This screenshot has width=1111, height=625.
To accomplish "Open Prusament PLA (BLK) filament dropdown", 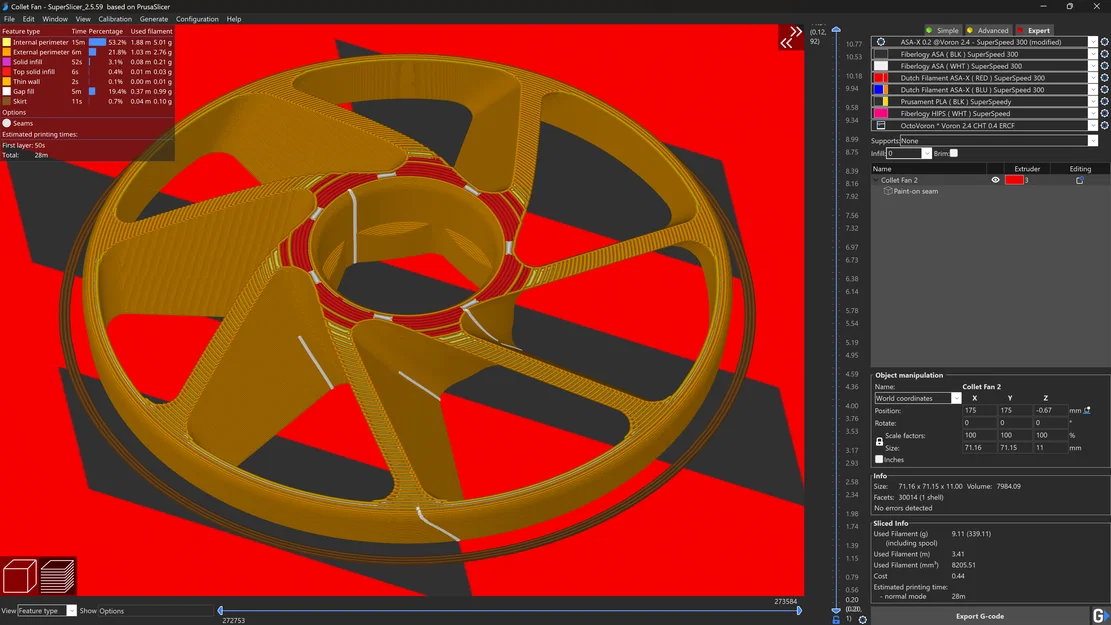I will (x=1093, y=101).
